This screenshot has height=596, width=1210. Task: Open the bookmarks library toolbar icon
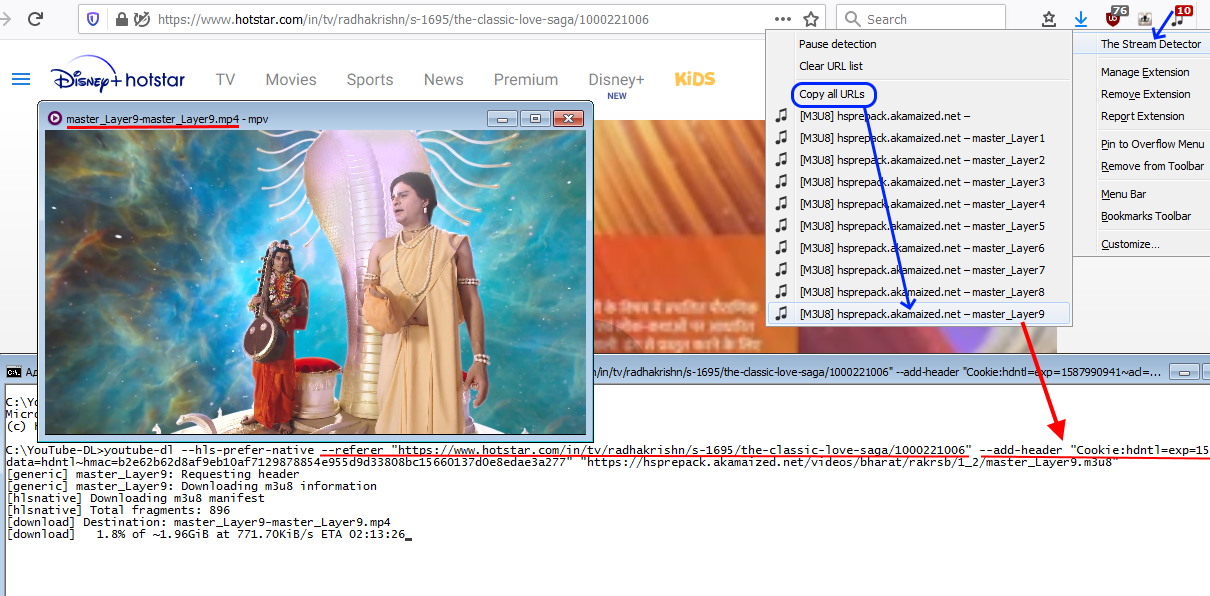[x=1049, y=19]
